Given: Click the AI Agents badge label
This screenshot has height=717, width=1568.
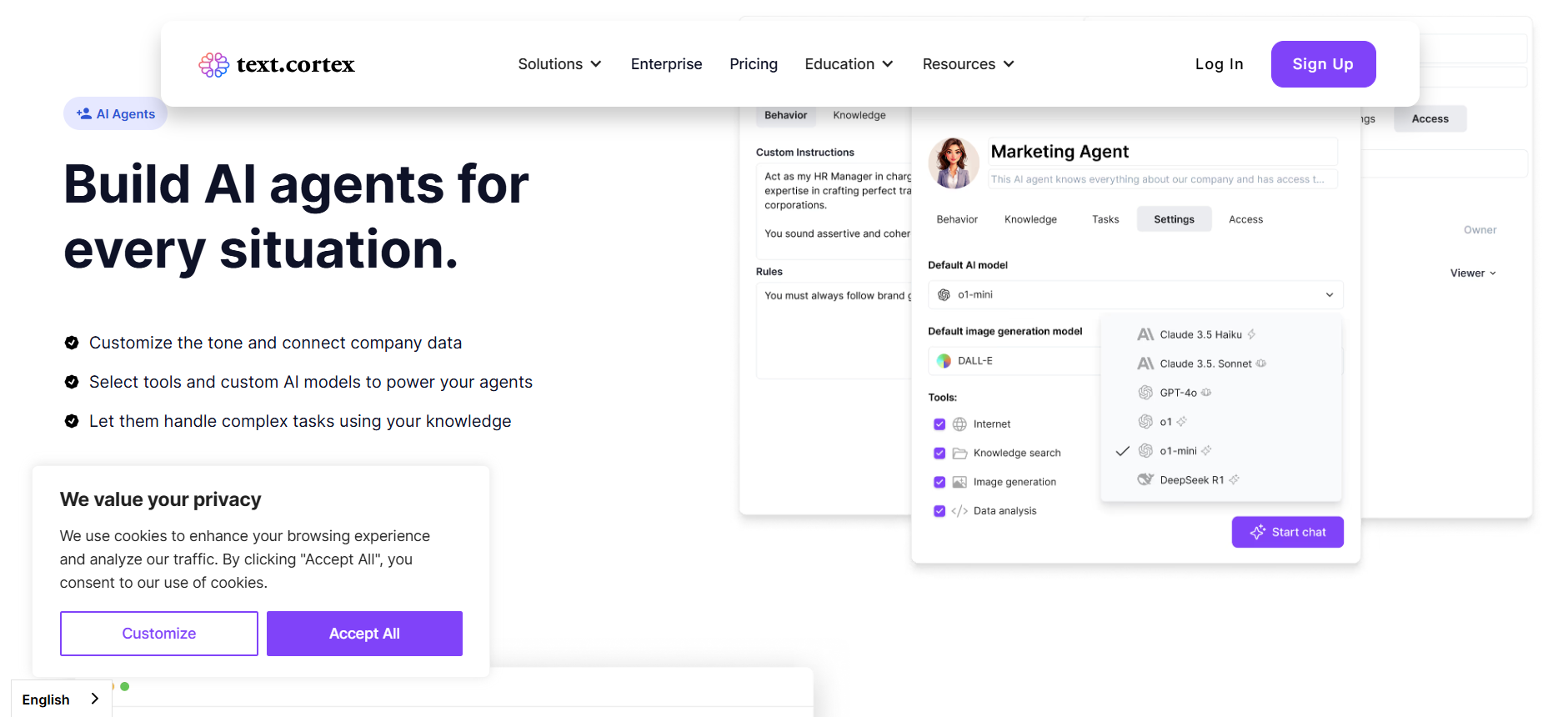Looking at the screenshot, I should click(126, 114).
